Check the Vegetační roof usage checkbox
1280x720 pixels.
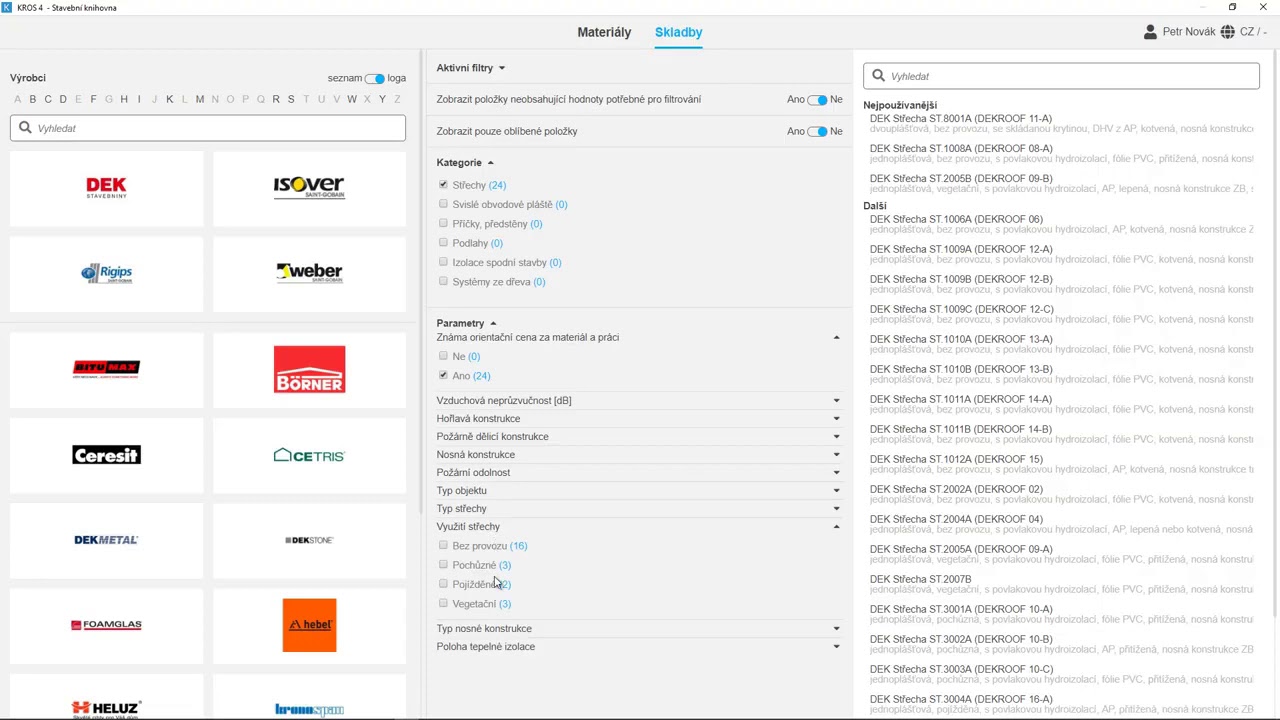click(x=443, y=604)
